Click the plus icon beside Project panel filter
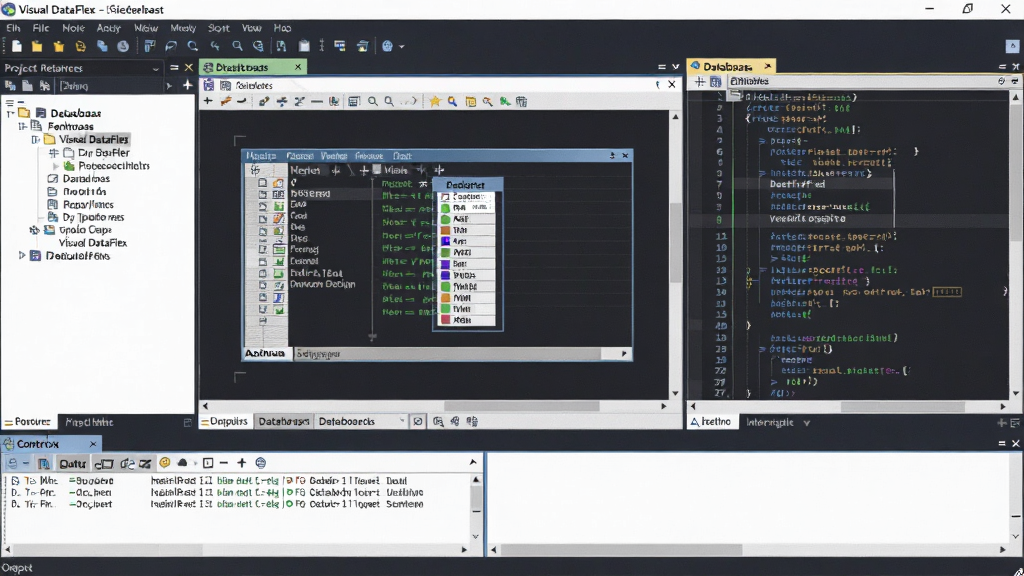1024x576 pixels. coord(187,86)
